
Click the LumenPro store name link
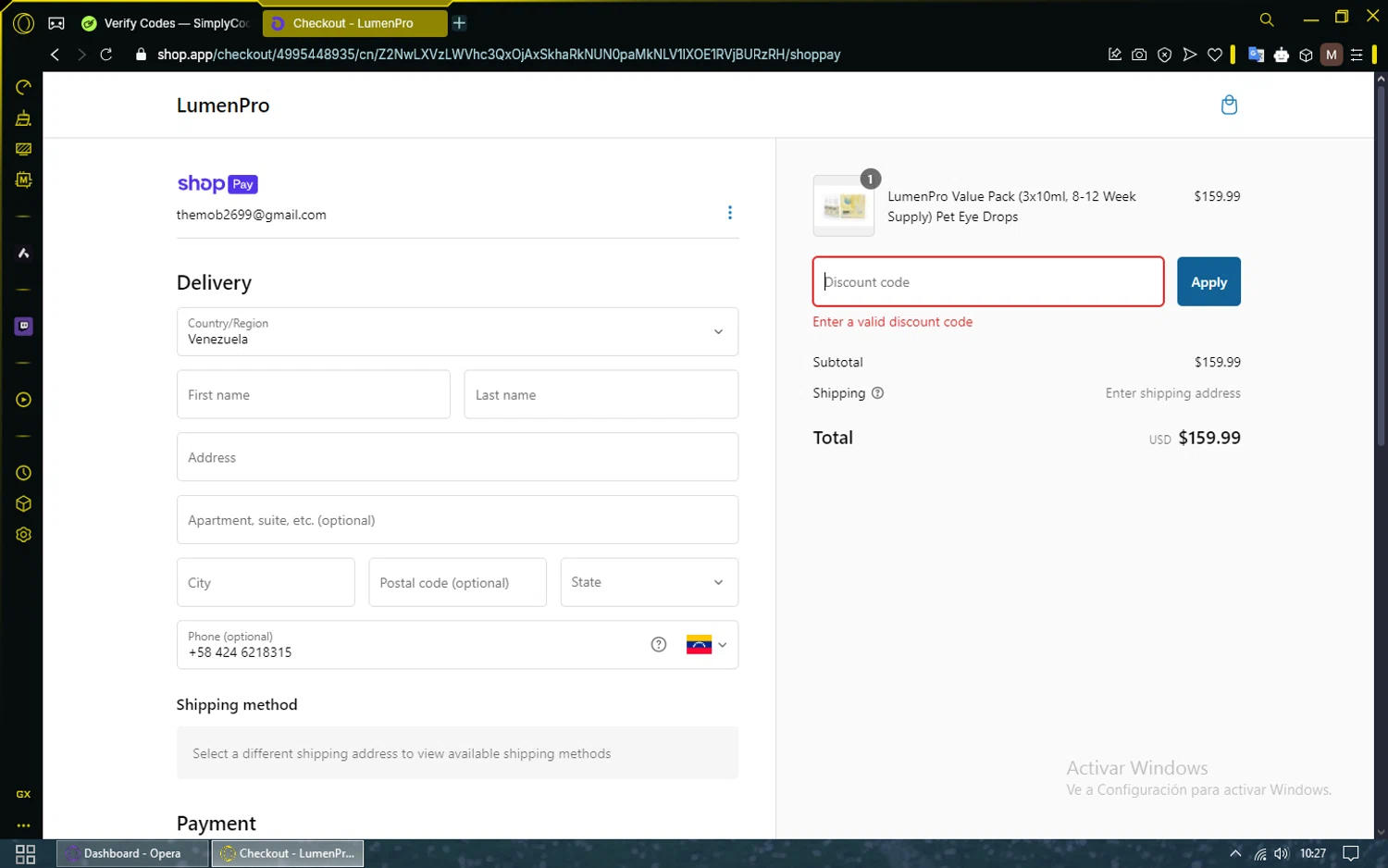223,105
